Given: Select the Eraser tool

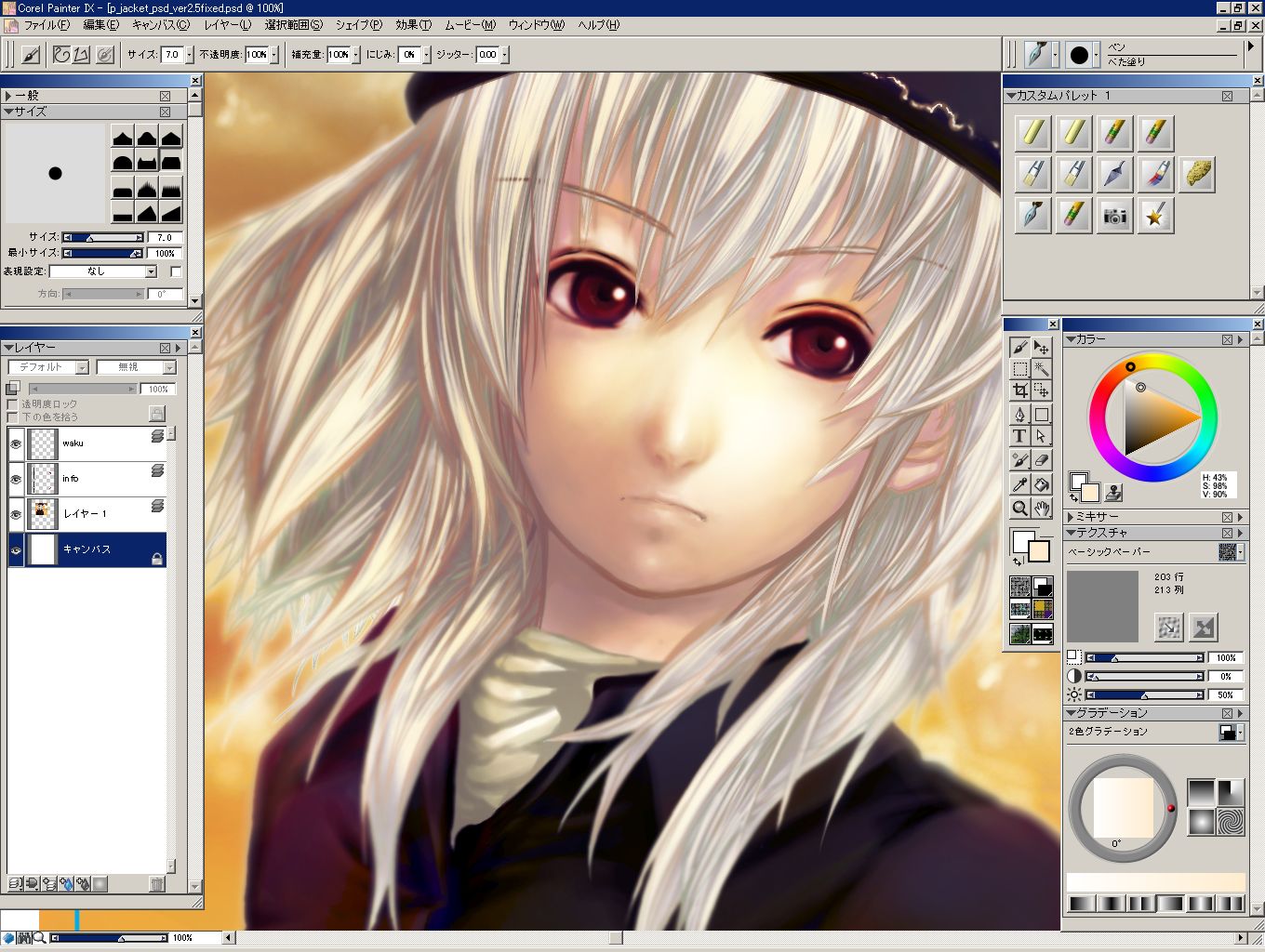Looking at the screenshot, I should coord(1042,460).
